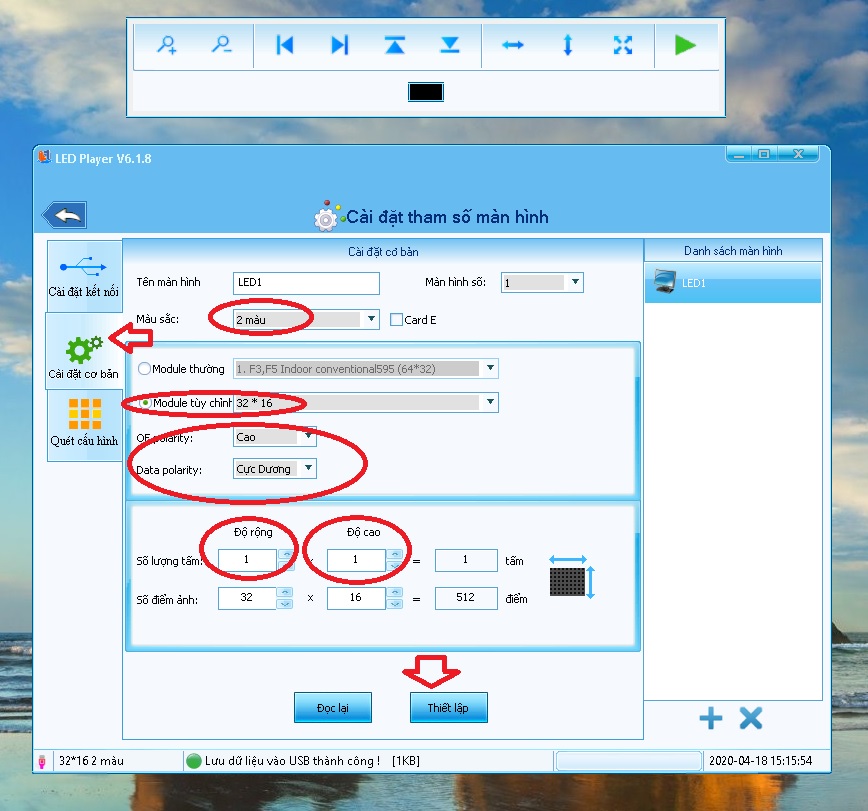Open the Màn hình số dropdown

tap(542, 282)
